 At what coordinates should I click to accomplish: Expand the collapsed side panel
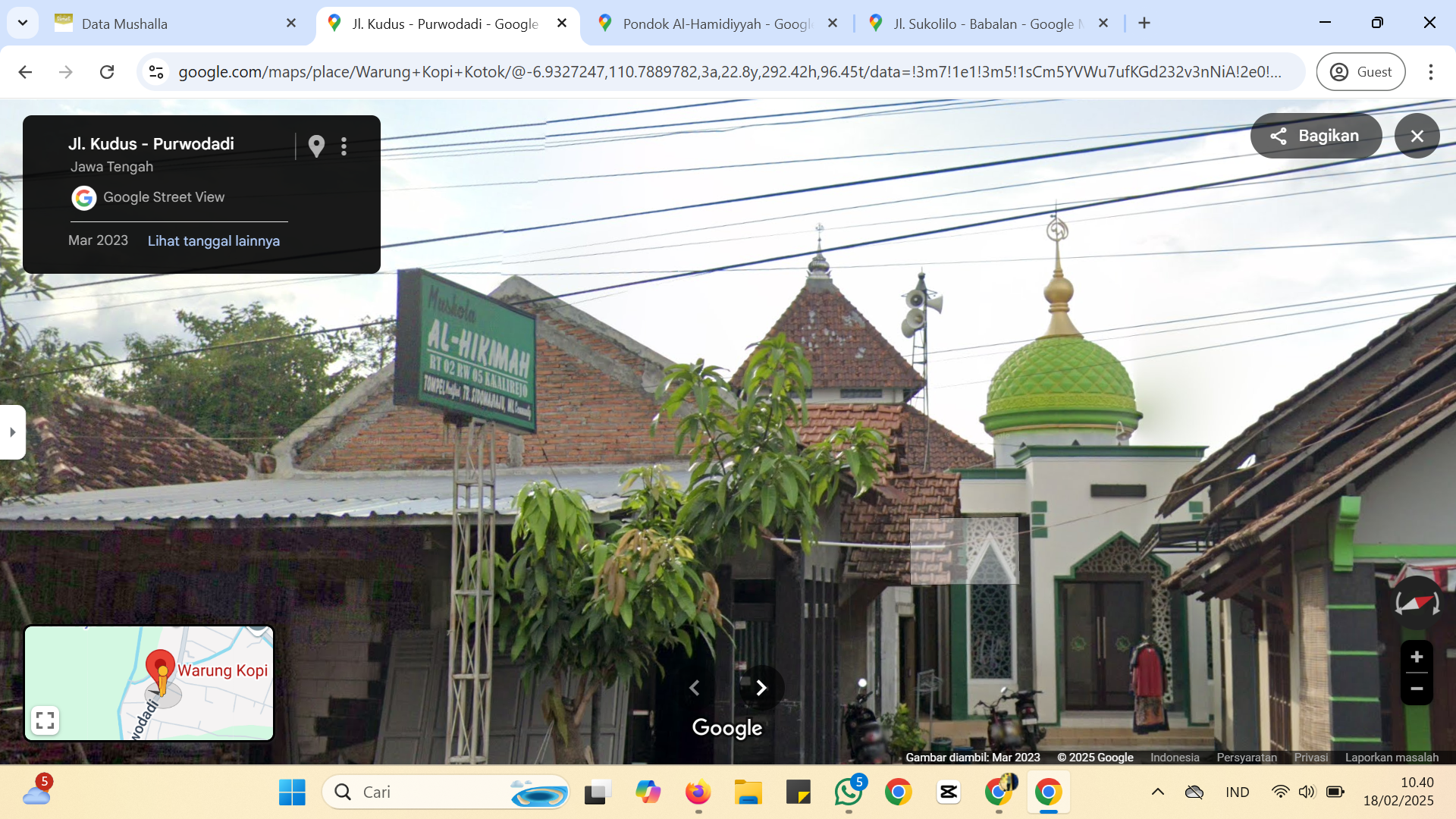(12, 432)
